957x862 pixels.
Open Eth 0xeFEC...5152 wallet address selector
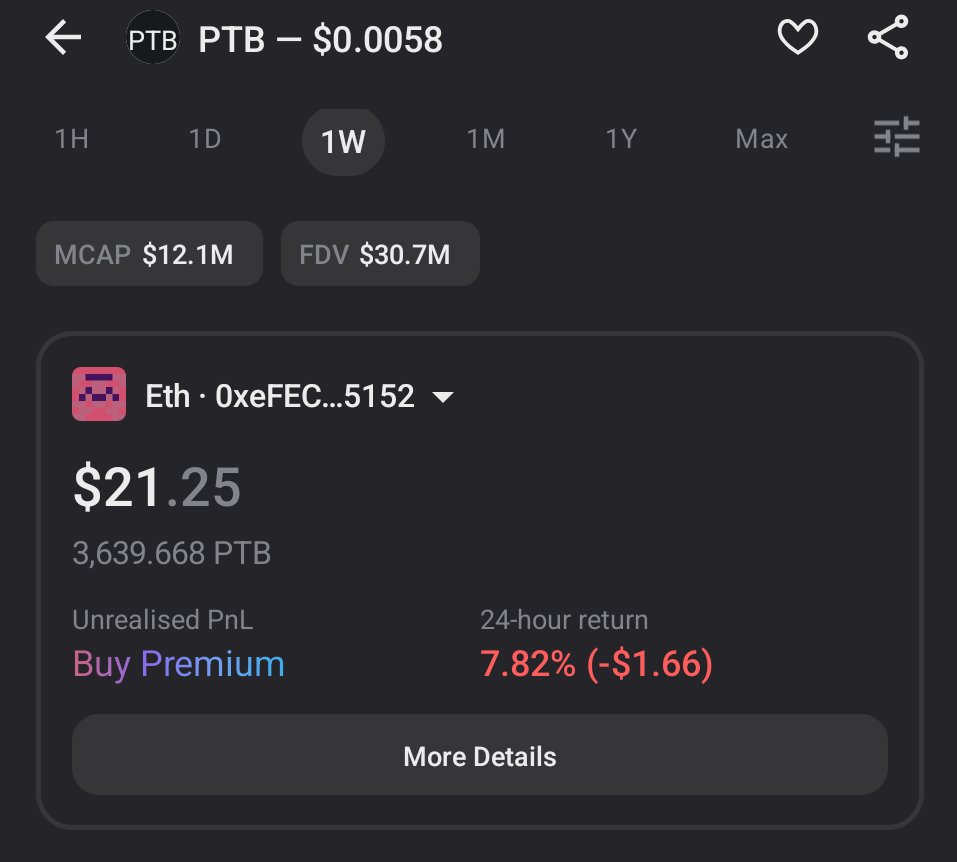(x=280, y=396)
